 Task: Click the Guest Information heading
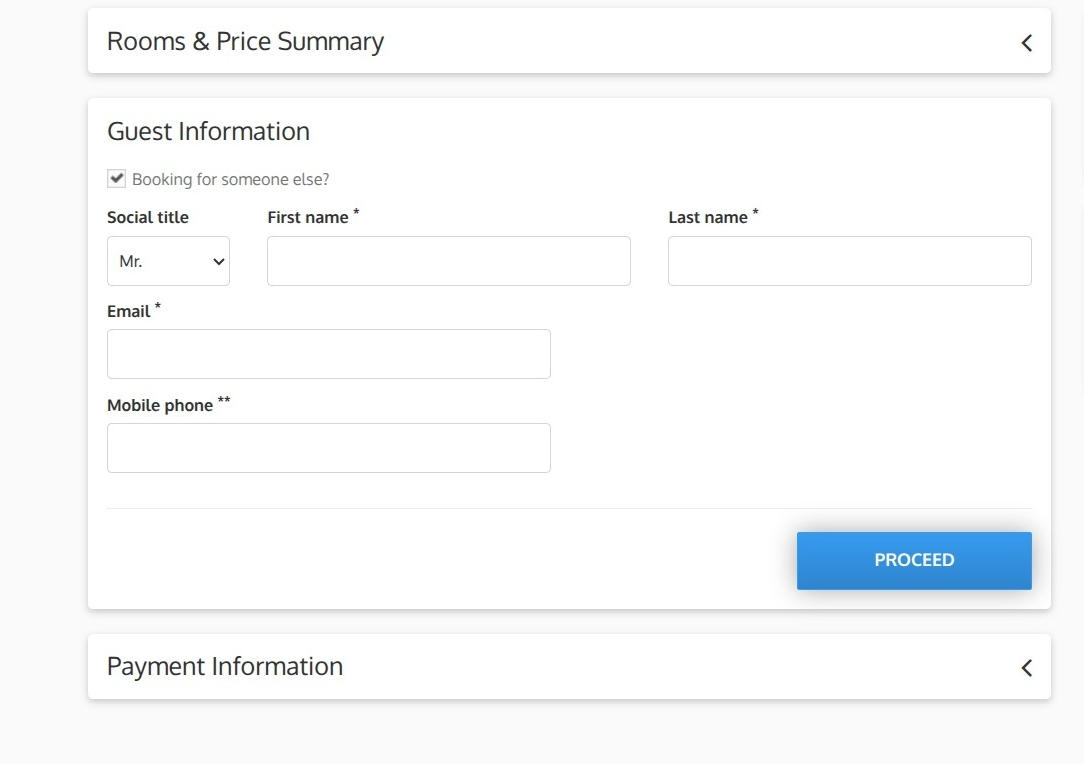[x=208, y=131]
